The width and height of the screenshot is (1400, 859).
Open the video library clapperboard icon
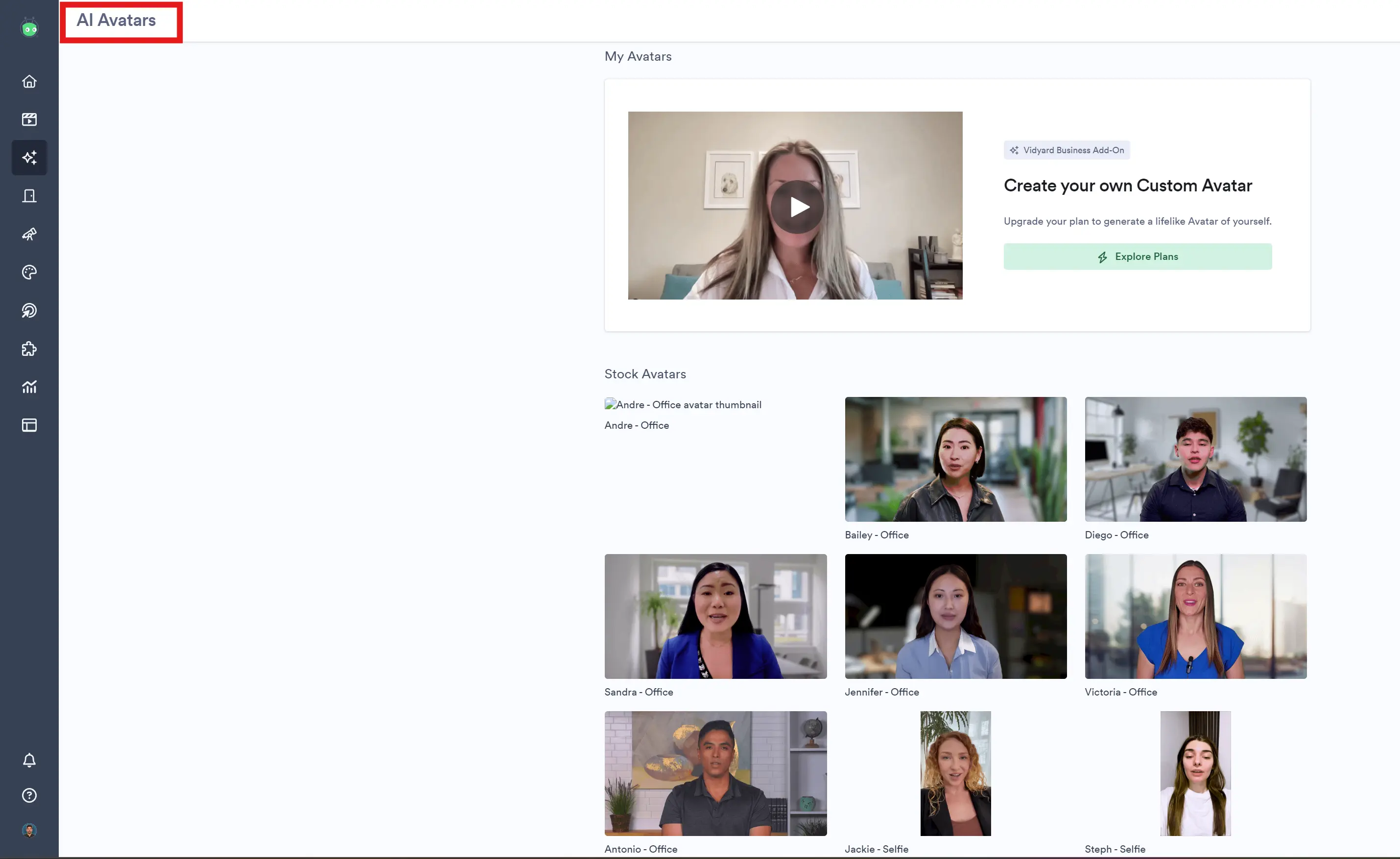coord(29,119)
